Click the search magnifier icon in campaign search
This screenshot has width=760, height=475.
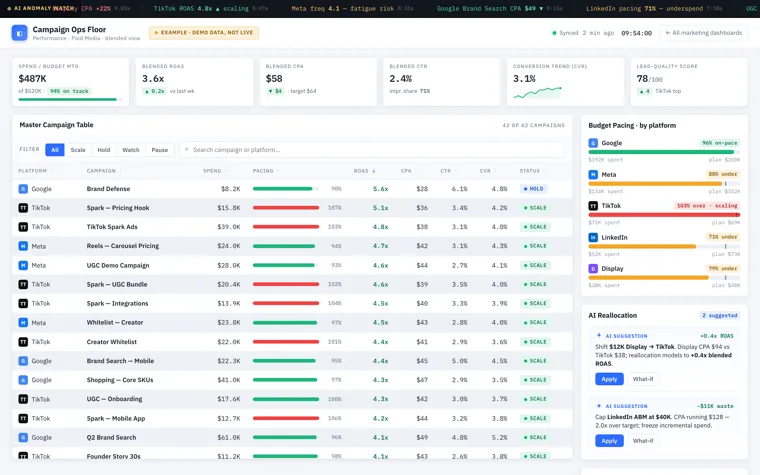pos(187,150)
